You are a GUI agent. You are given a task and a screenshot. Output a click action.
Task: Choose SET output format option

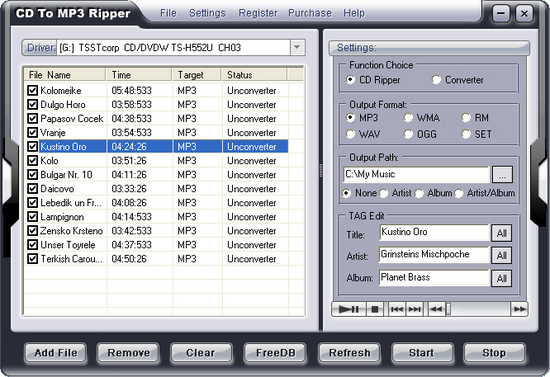pyautogui.click(x=466, y=134)
